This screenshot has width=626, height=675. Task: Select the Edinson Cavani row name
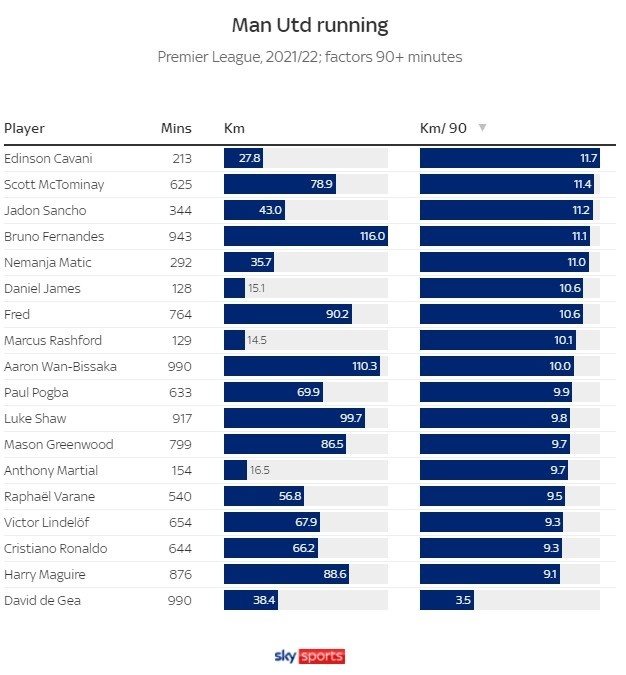[48, 158]
